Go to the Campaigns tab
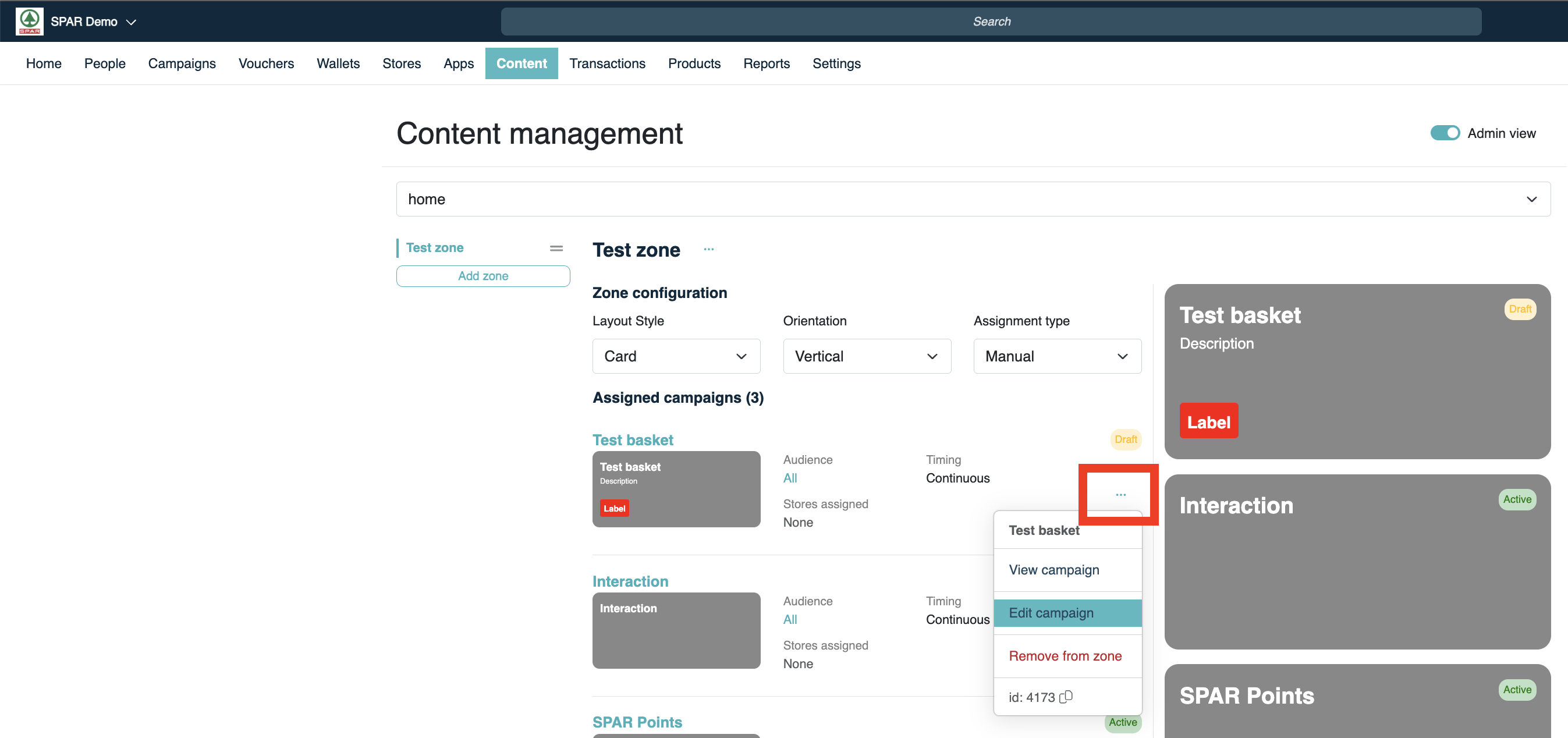Viewport: 1568px width, 738px height. (182, 63)
